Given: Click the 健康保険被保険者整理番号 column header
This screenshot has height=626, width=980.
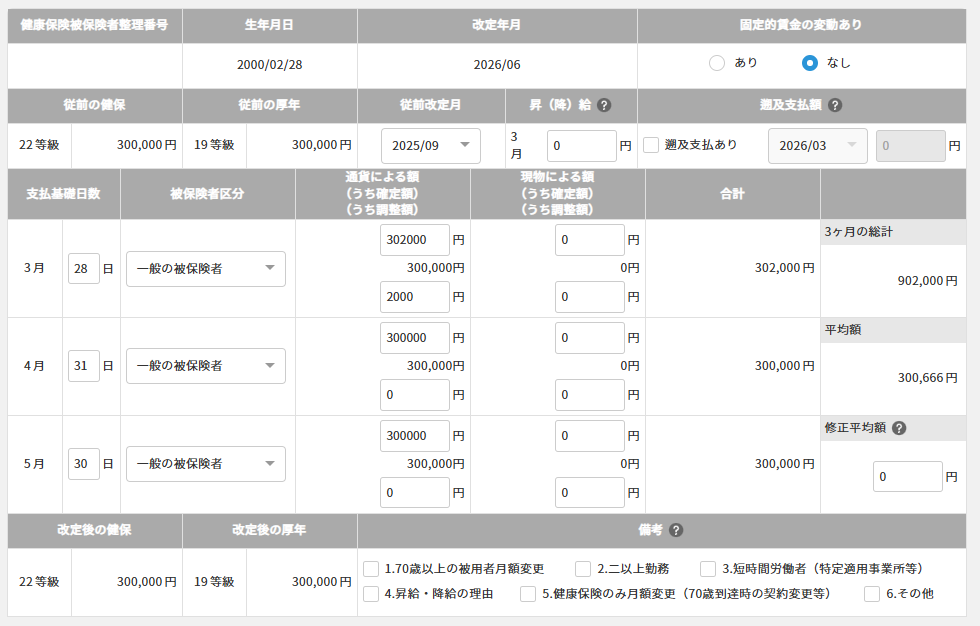Looking at the screenshot, I should 94,25.
